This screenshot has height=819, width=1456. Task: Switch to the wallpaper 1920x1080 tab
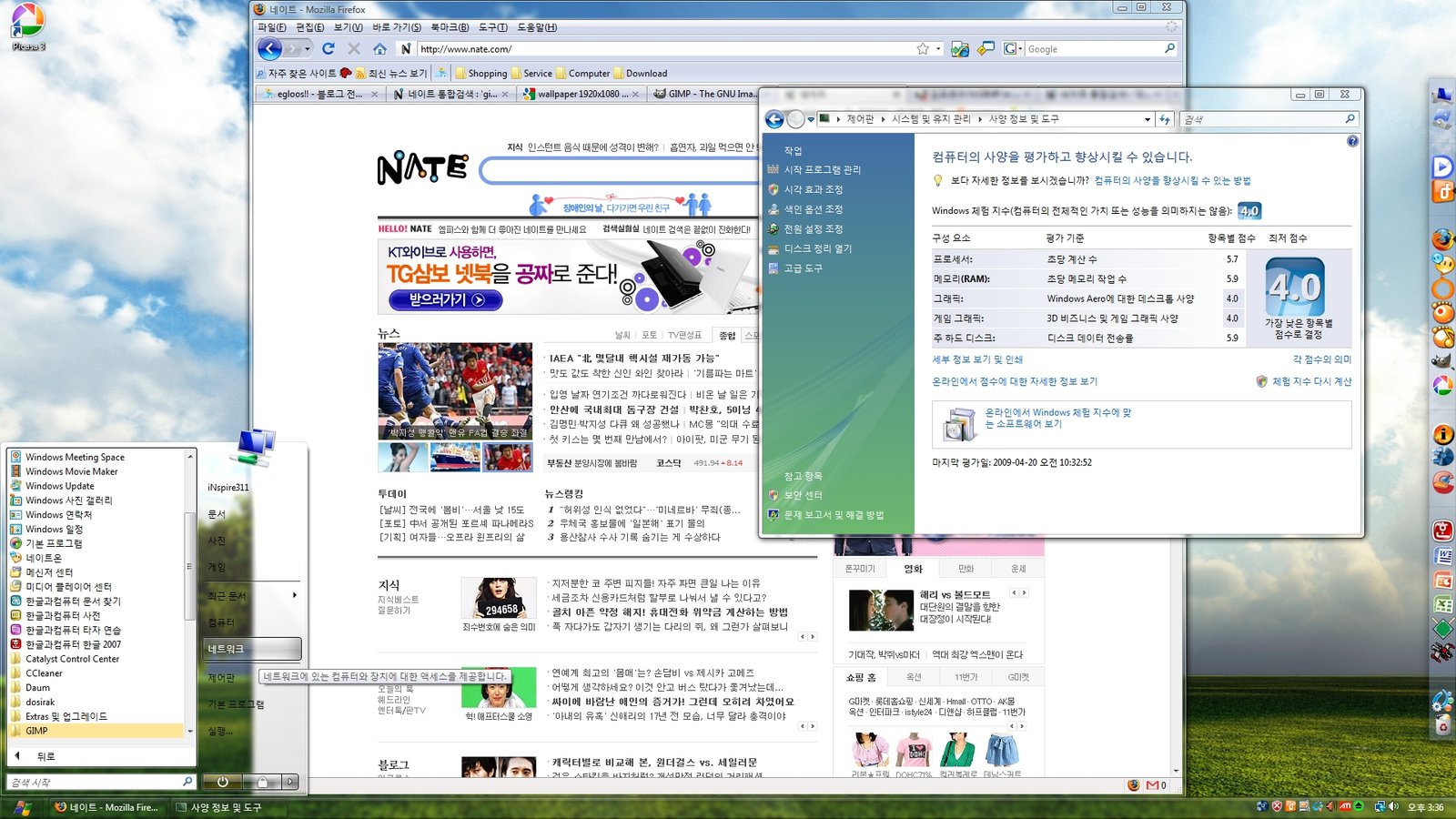[x=578, y=94]
